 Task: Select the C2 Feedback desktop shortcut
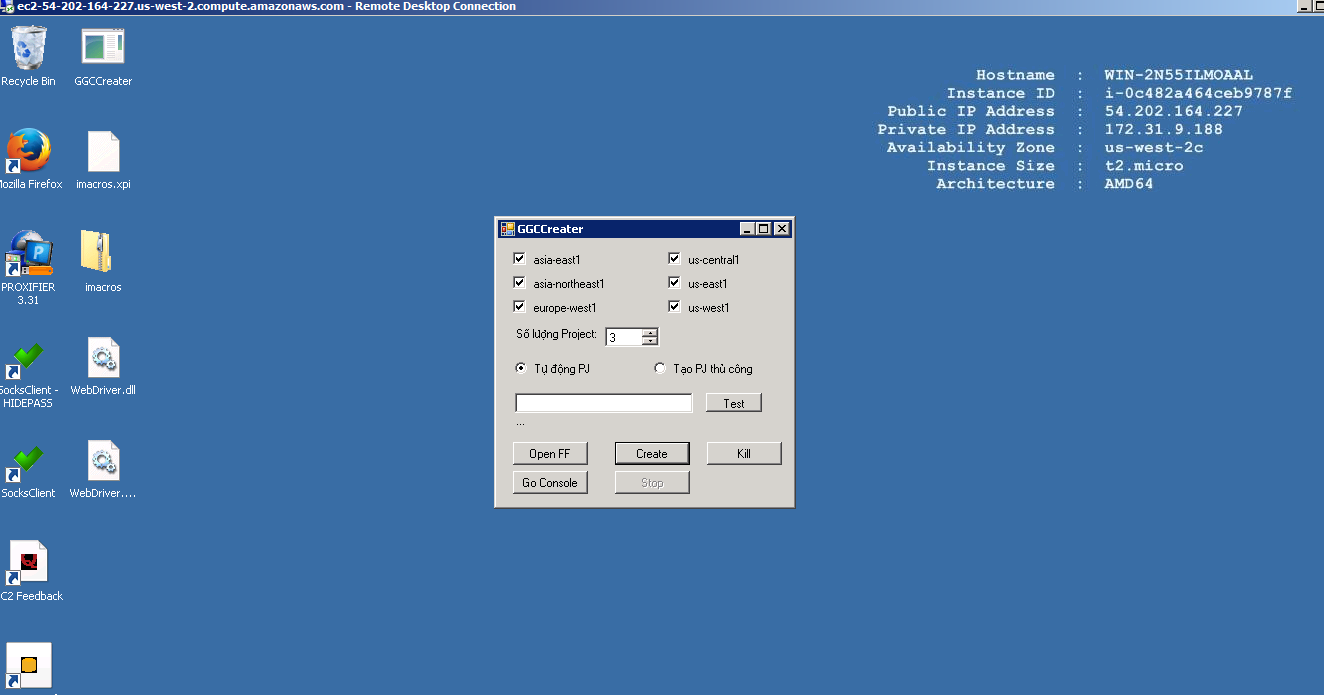tap(28, 564)
